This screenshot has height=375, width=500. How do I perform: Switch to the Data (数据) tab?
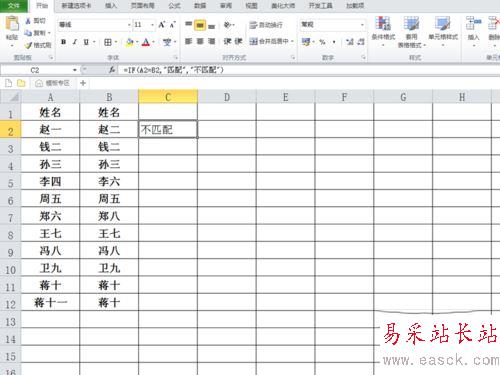200,6
